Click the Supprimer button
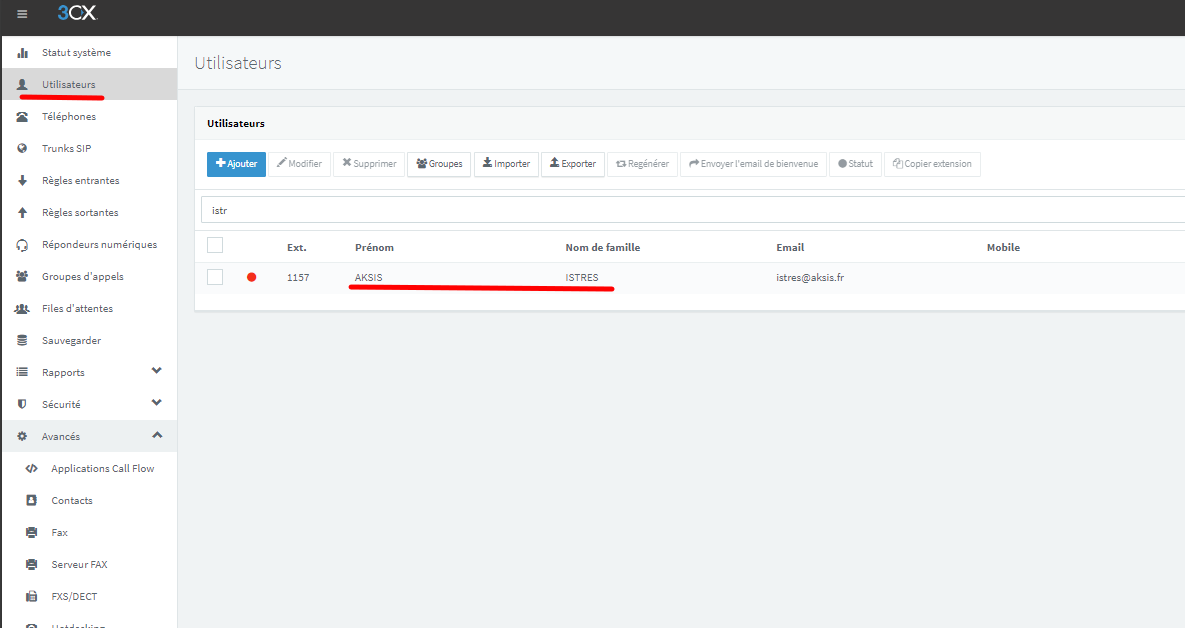 click(369, 164)
